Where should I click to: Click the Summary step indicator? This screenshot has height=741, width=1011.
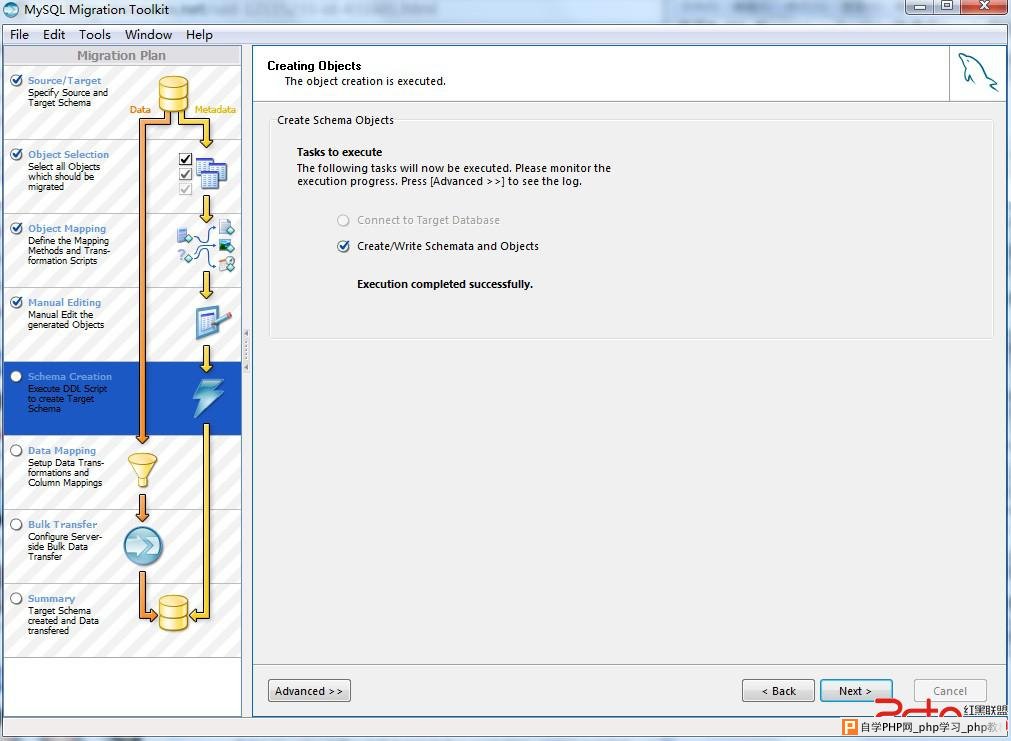click(16, 598)
